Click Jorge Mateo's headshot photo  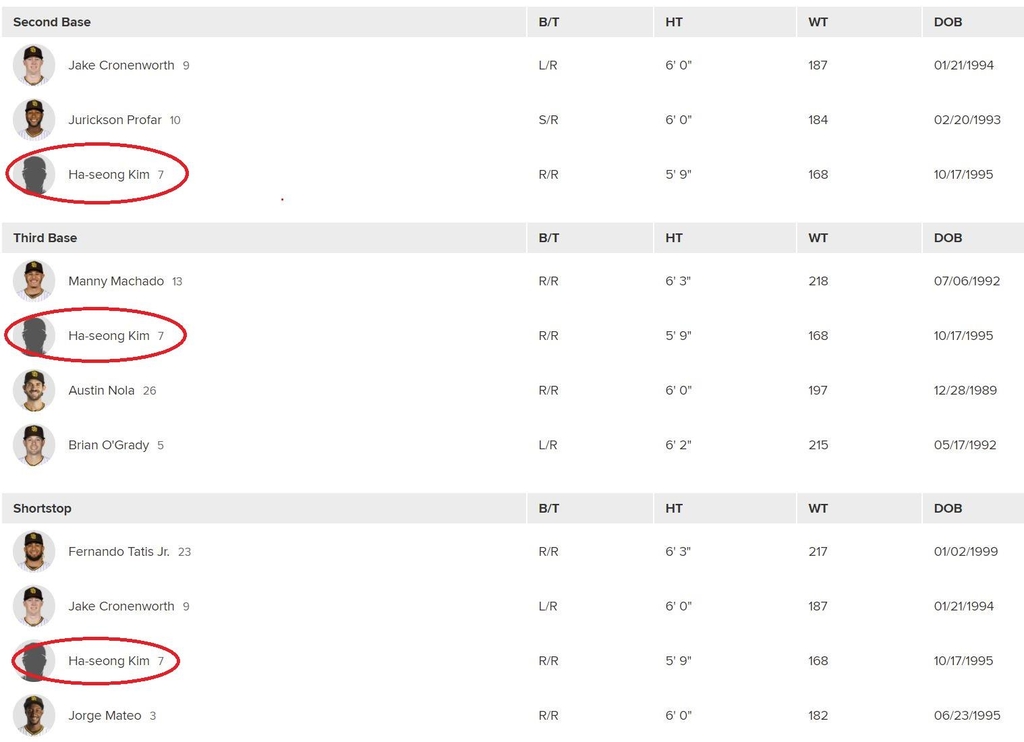34,715
